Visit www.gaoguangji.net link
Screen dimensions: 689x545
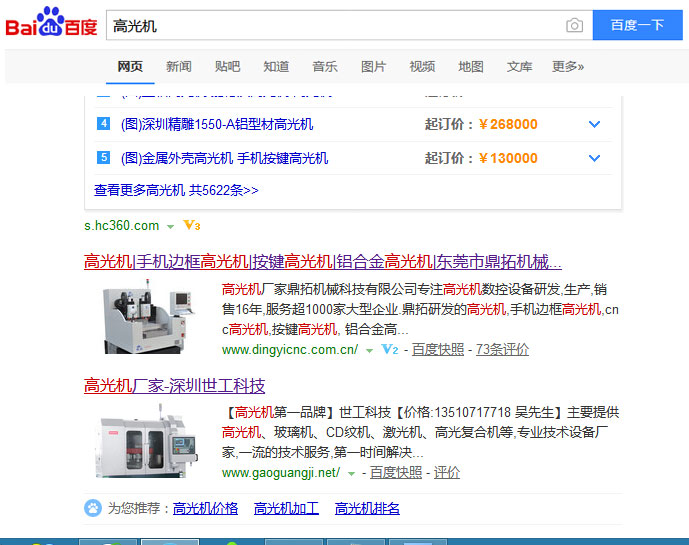coord(281,473)
